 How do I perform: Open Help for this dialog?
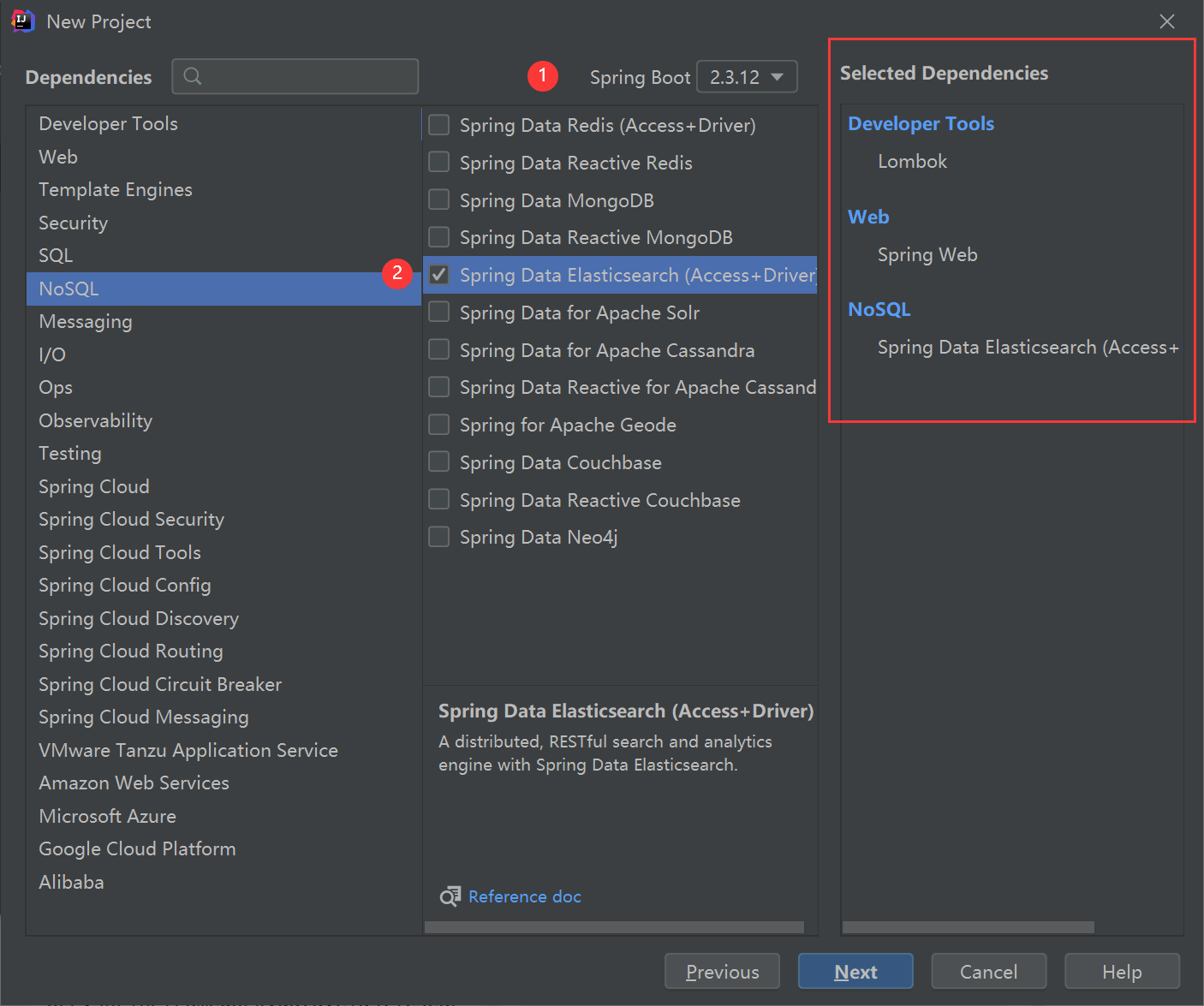point(1122,972)
